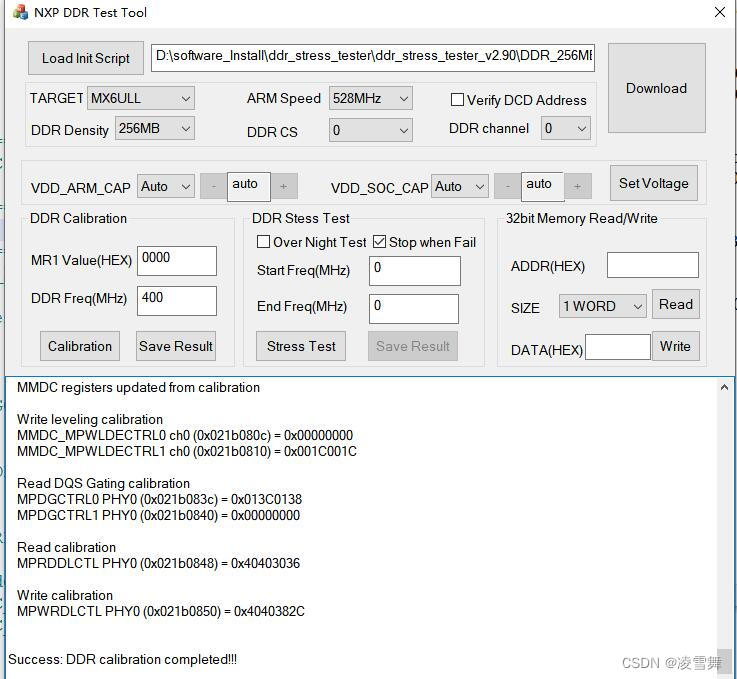Click the MPRDDLCTL PHY0 log line

158,563
